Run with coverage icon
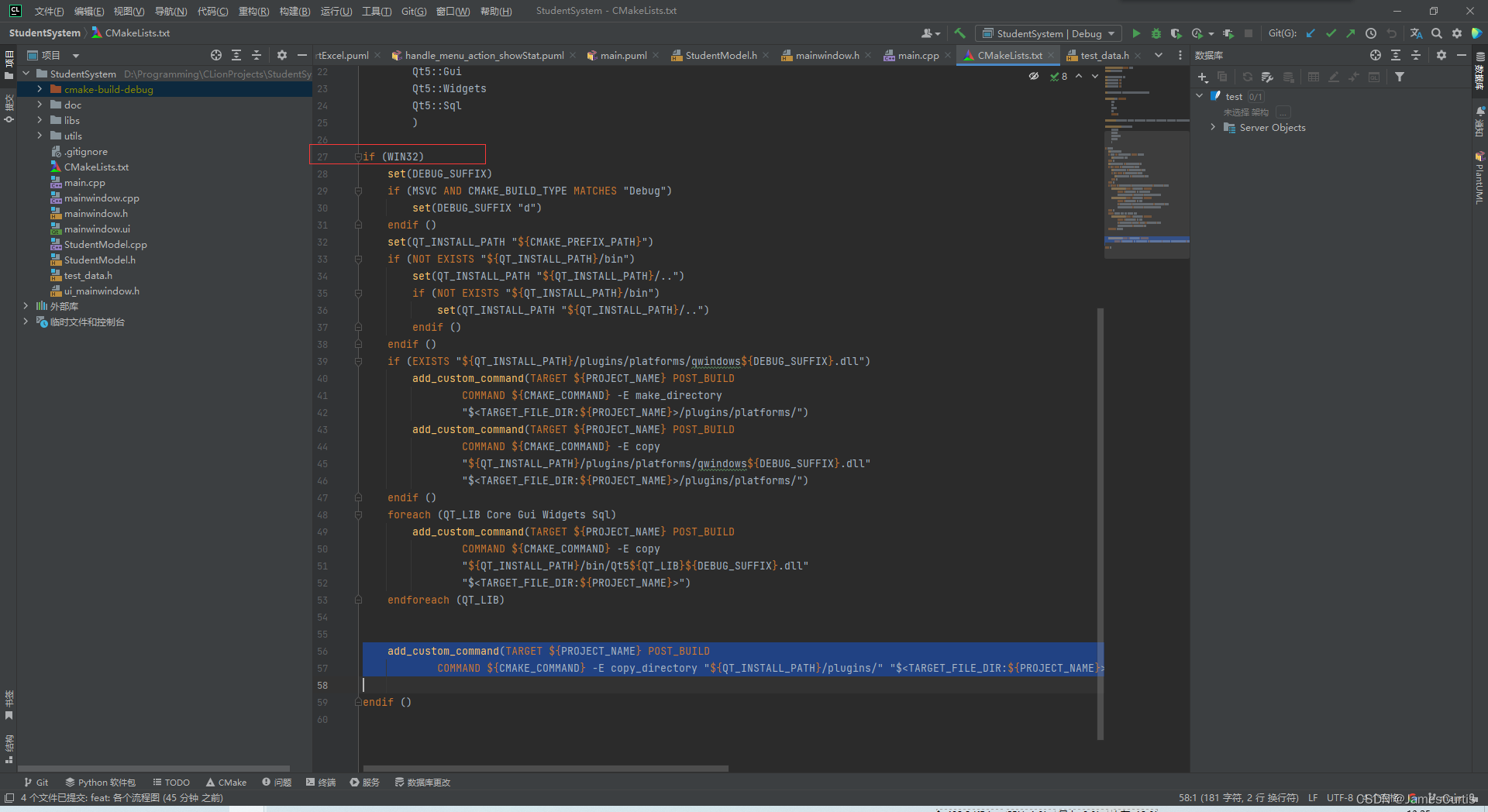This screenshot has width=1488, height=812. click(x=1176, y=33)
